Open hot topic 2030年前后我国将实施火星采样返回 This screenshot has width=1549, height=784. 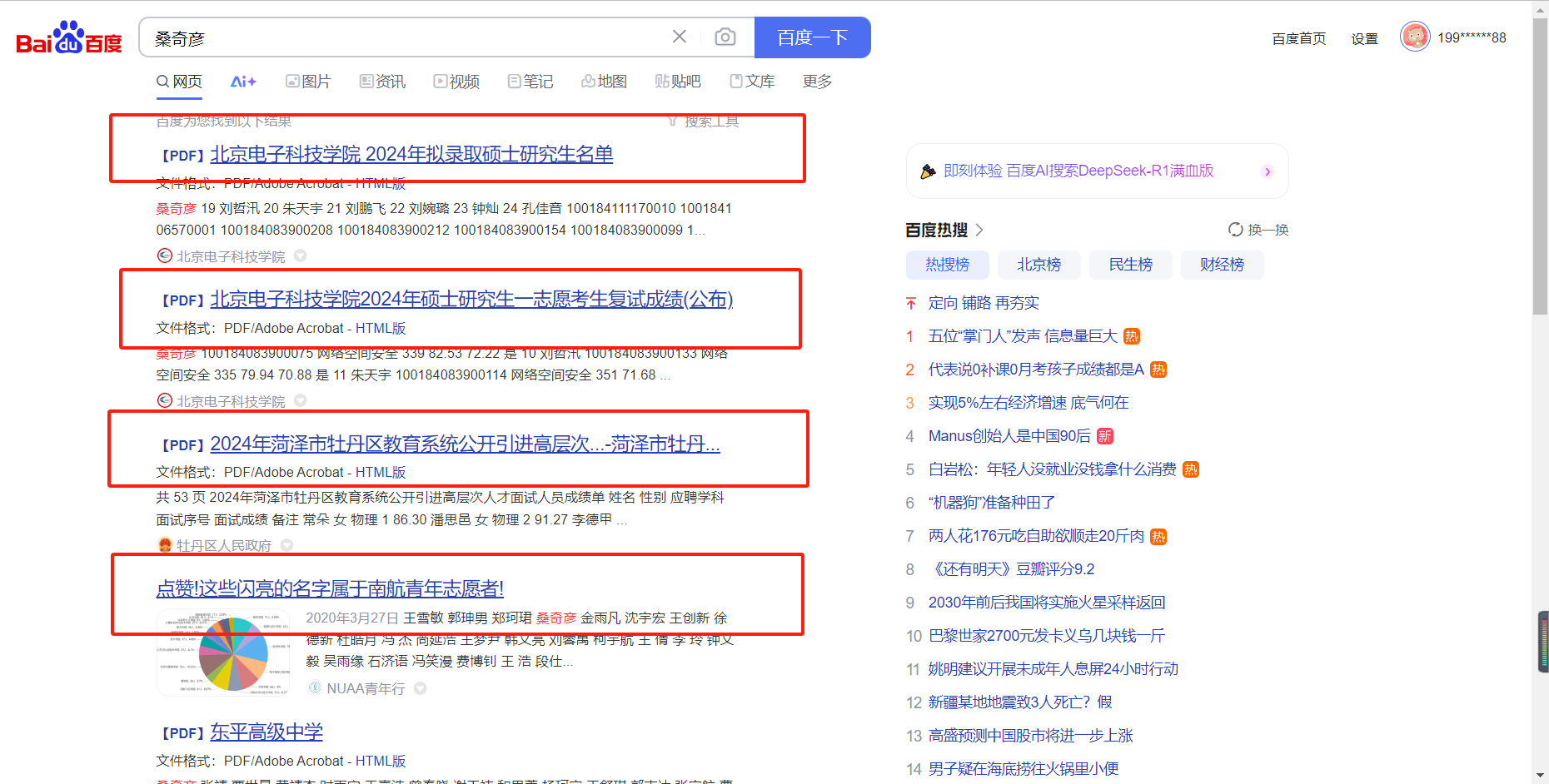(1047, 603)
